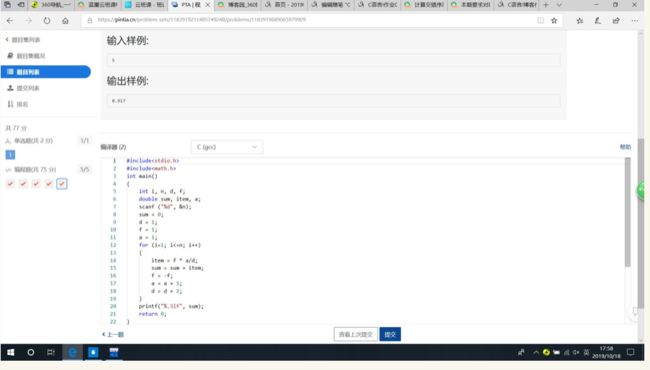Switch to the 博客园 tab
The width and height of the screenshot is (650, 370).
click(x=238, y=5)
